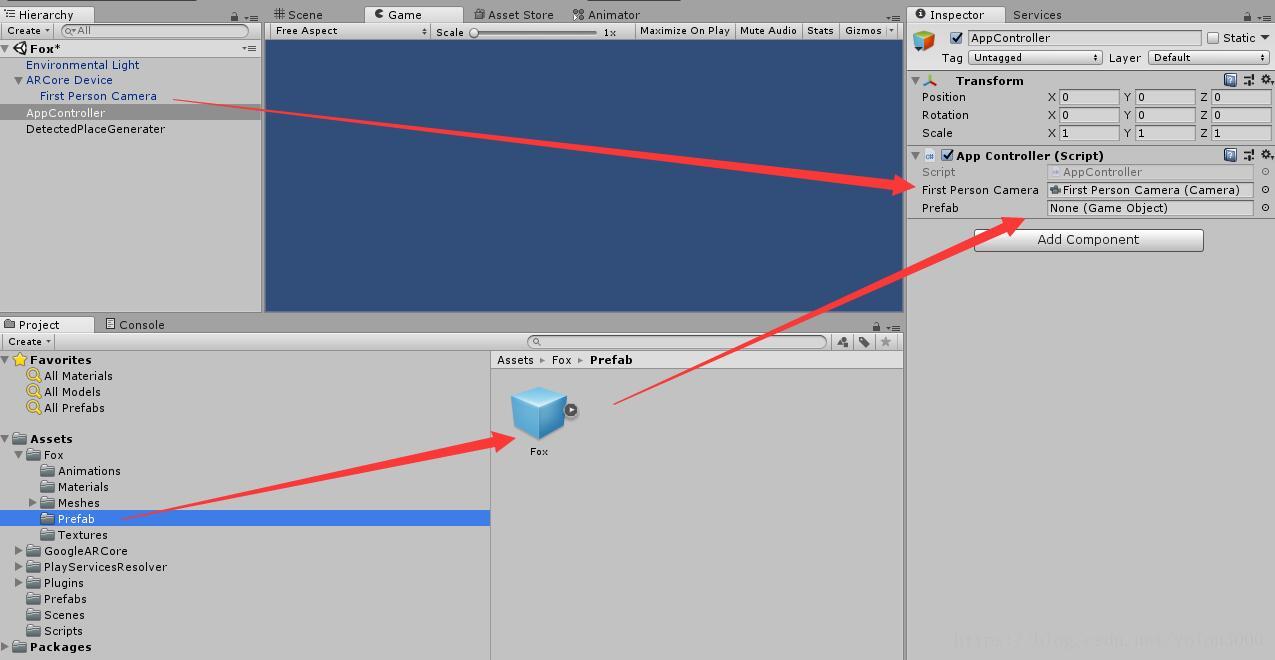This screenshot has width=1275, height=660.
Task: Click the save search star icon in Project
Action: [885, 342]
